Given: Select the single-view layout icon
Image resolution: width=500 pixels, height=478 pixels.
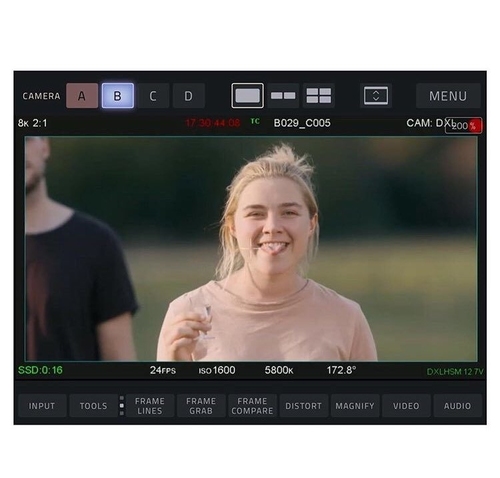Looking at the screenshot, I should click(247, 96).
